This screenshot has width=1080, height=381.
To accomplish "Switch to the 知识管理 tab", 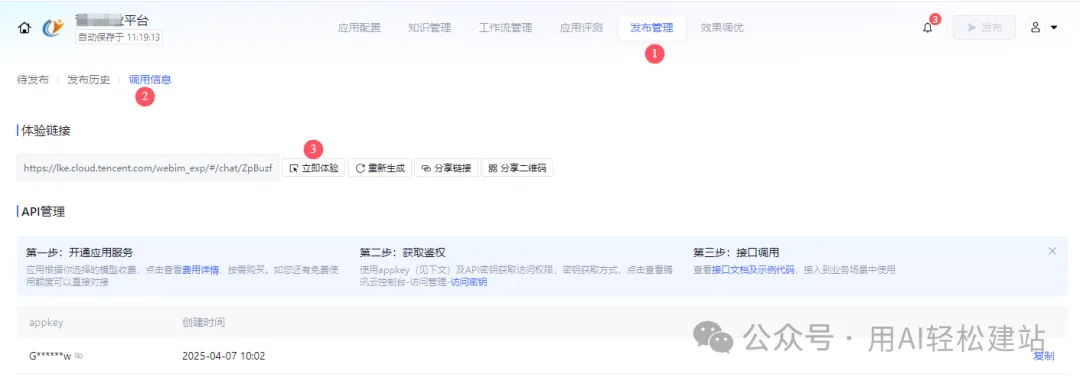I will (429, 28).
